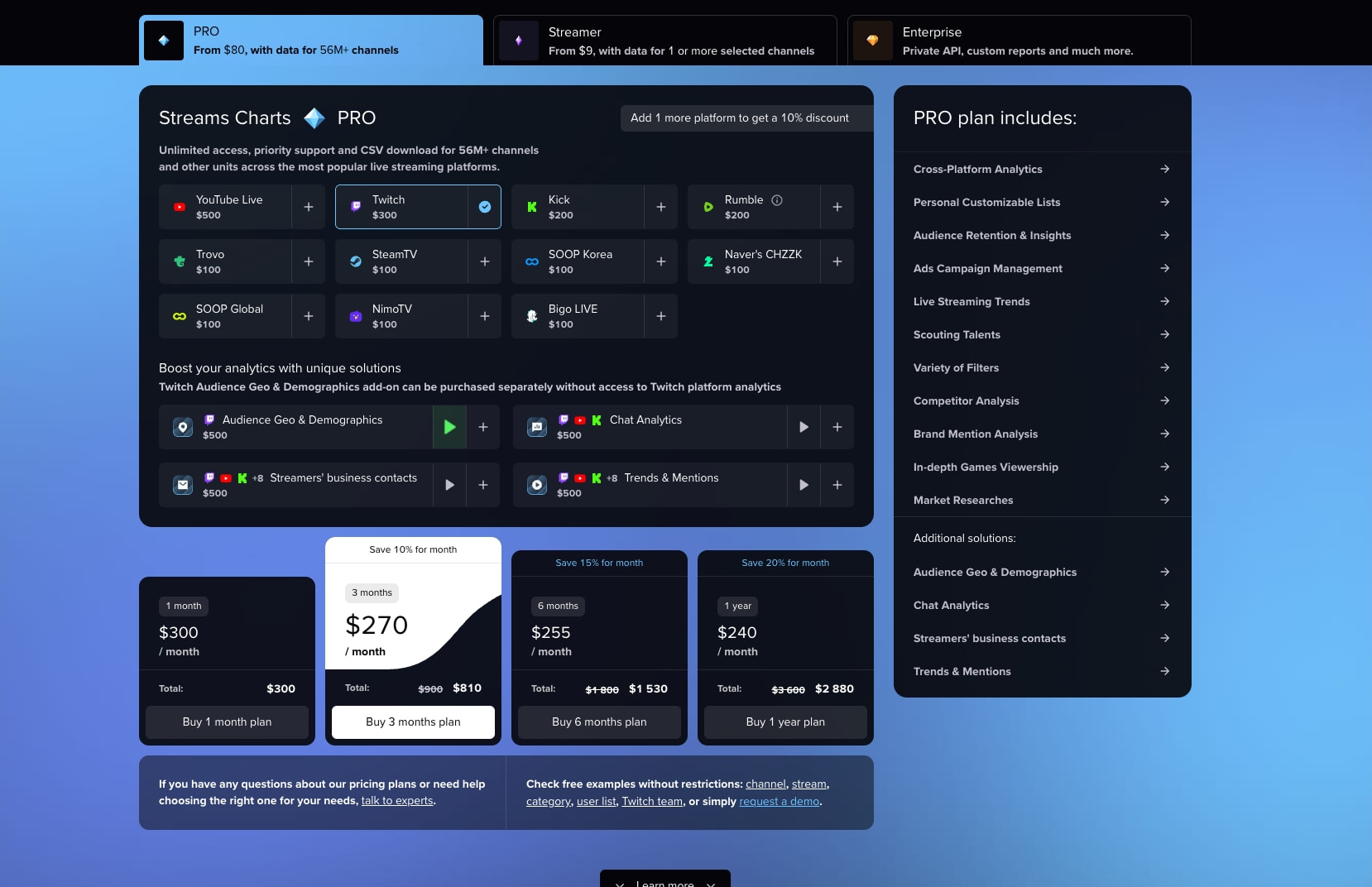Click the 10% discount platform notice
1372x887 pixels.
click(746, 118)
